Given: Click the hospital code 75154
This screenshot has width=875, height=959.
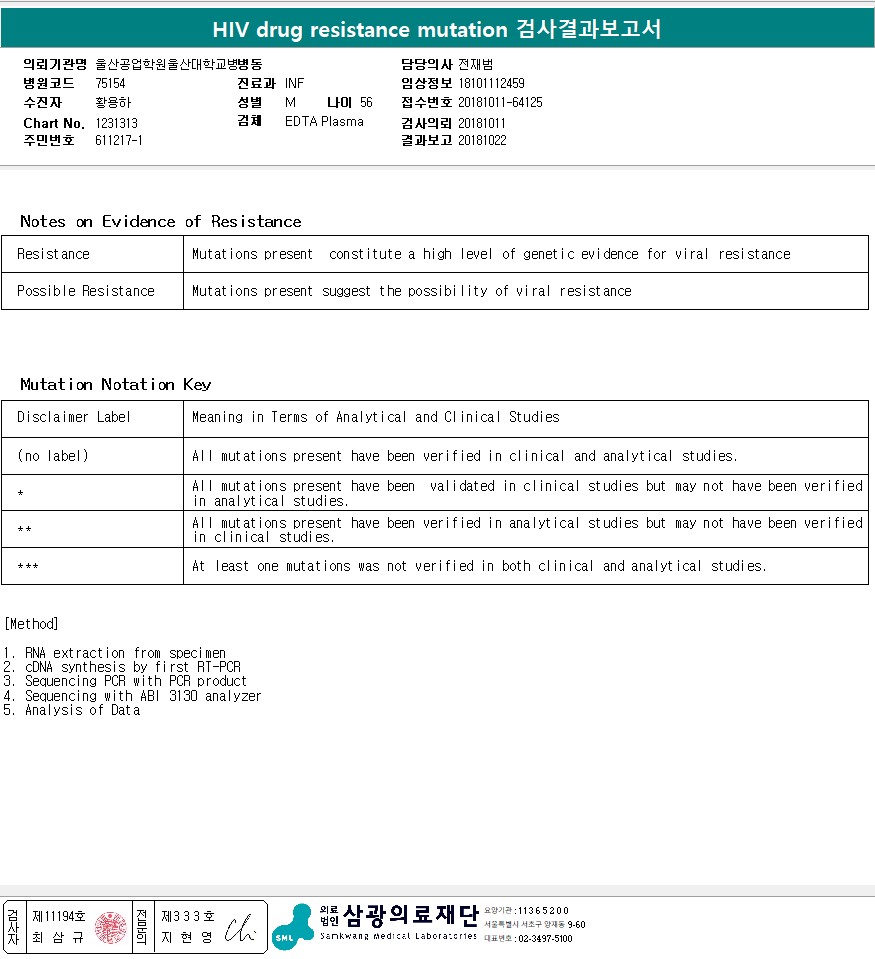Looking at the screenshot, I should [x=110, y=83].
